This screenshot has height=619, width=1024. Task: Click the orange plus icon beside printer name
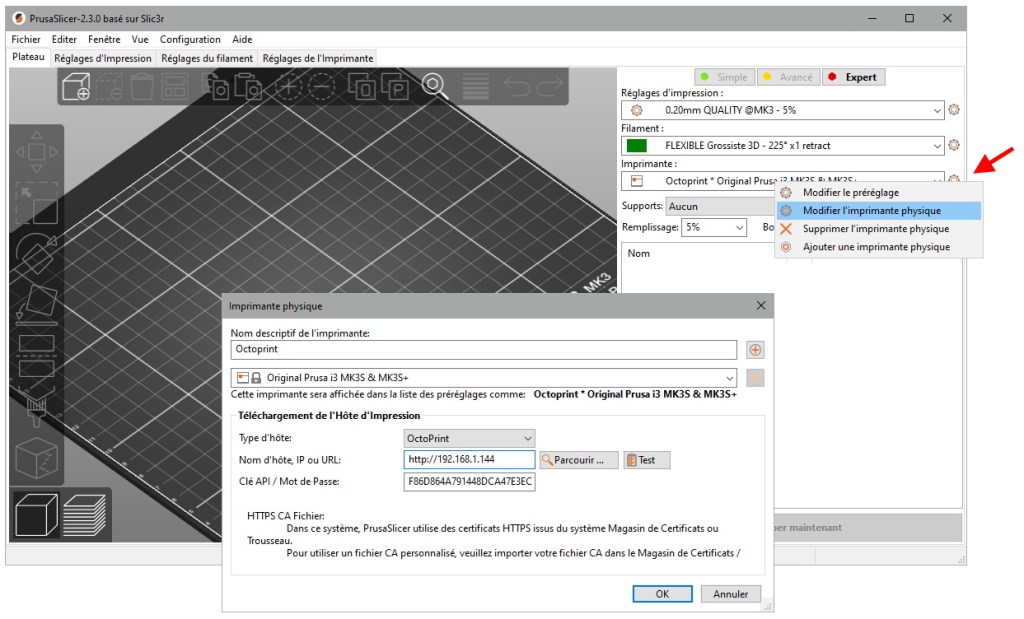tap(755, 350)
